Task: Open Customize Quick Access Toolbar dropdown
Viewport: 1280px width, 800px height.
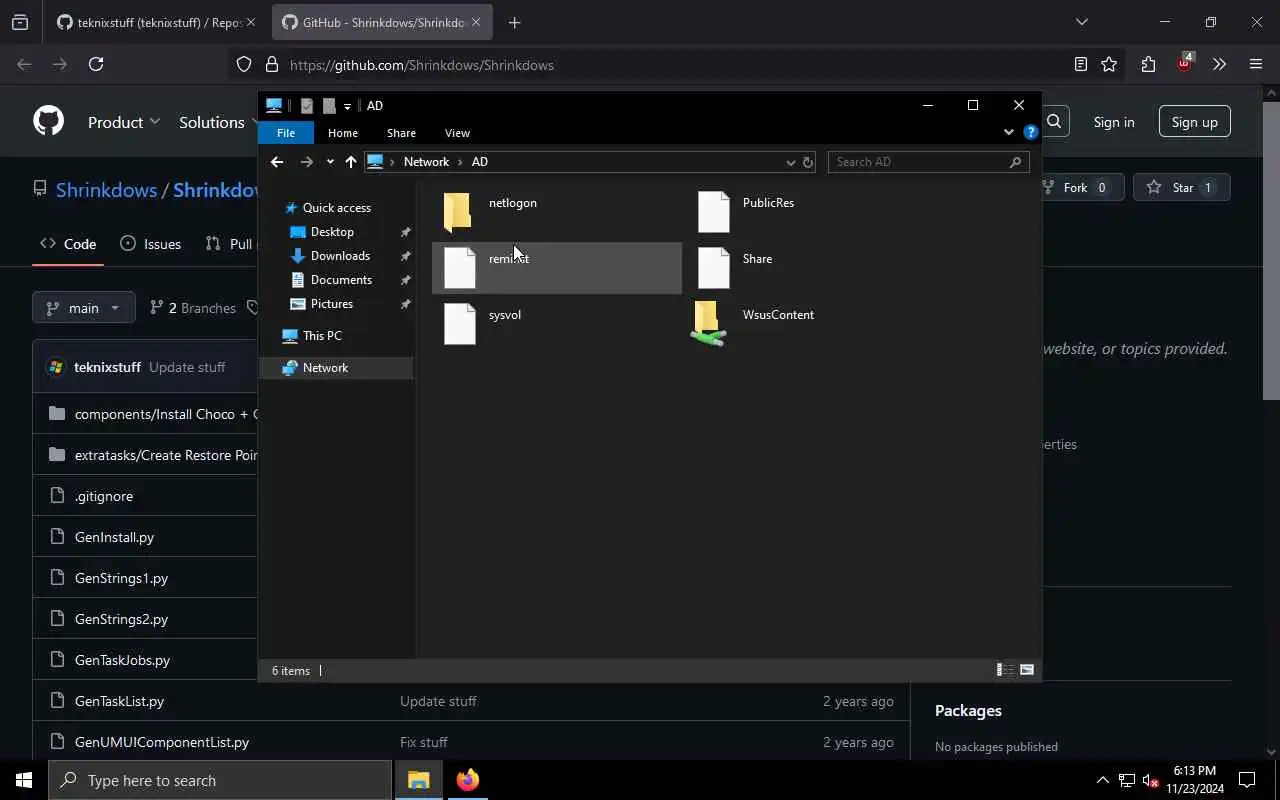Action: click(347, 106)
